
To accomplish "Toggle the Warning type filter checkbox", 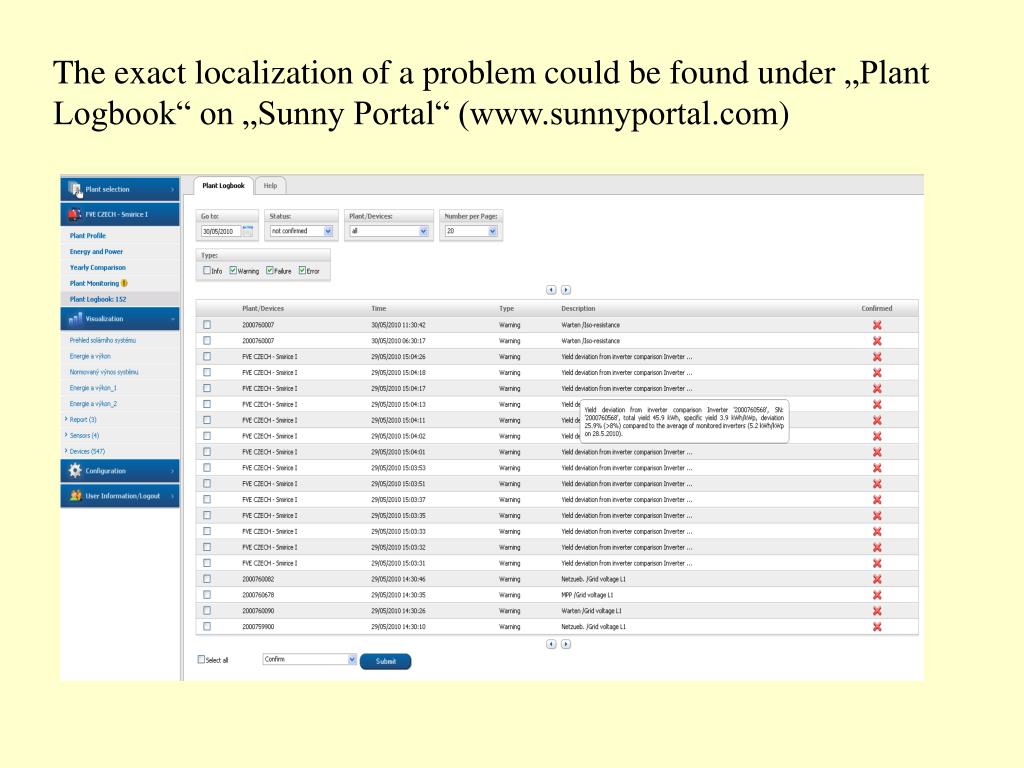I will pyautogui.click(x=233, y=270).
